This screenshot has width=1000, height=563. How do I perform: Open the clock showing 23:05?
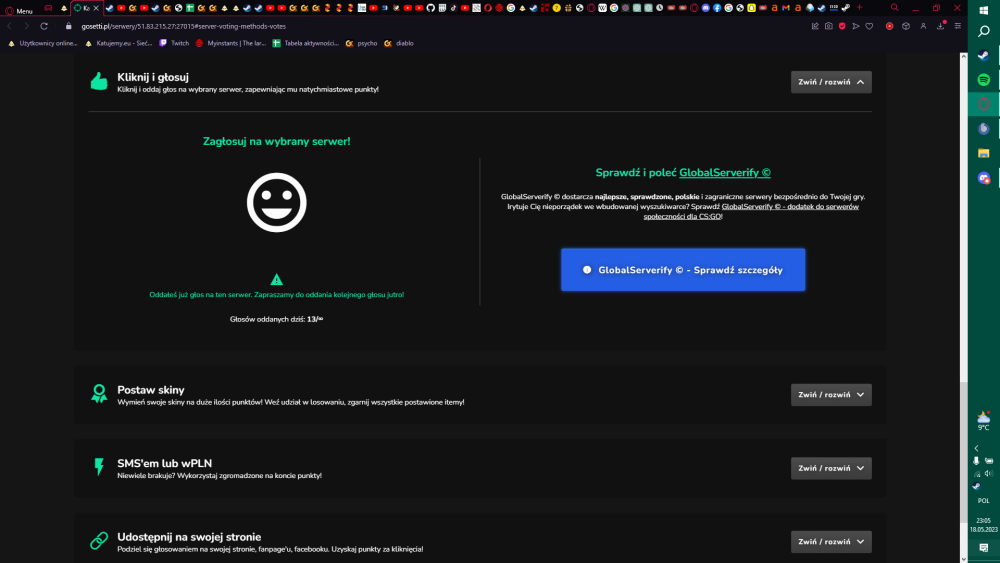click(983, 525)
